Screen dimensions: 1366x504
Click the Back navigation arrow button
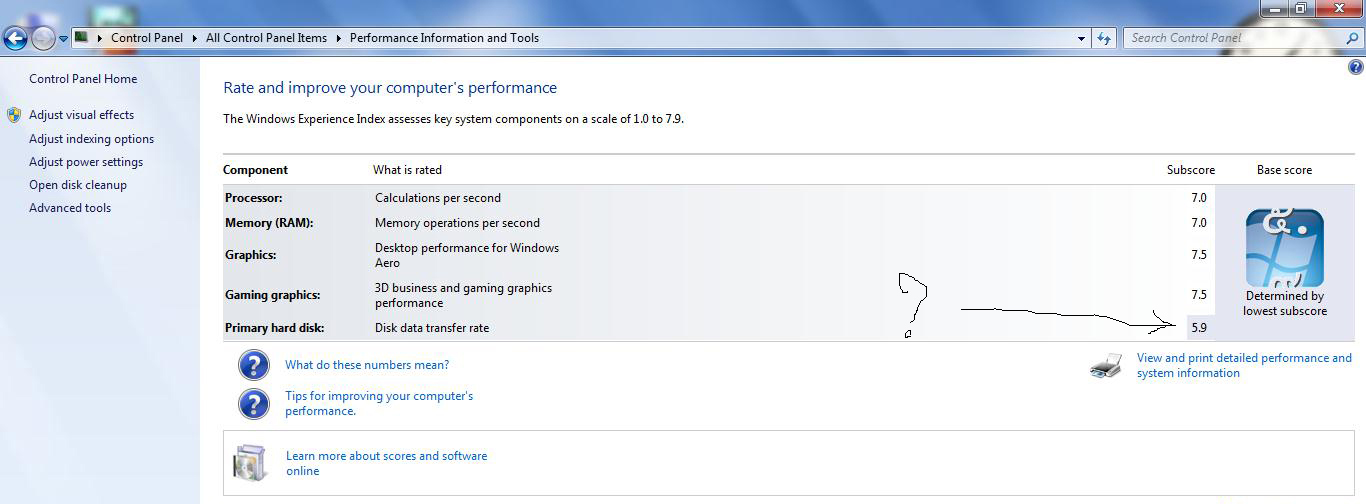tap(15, 39)
